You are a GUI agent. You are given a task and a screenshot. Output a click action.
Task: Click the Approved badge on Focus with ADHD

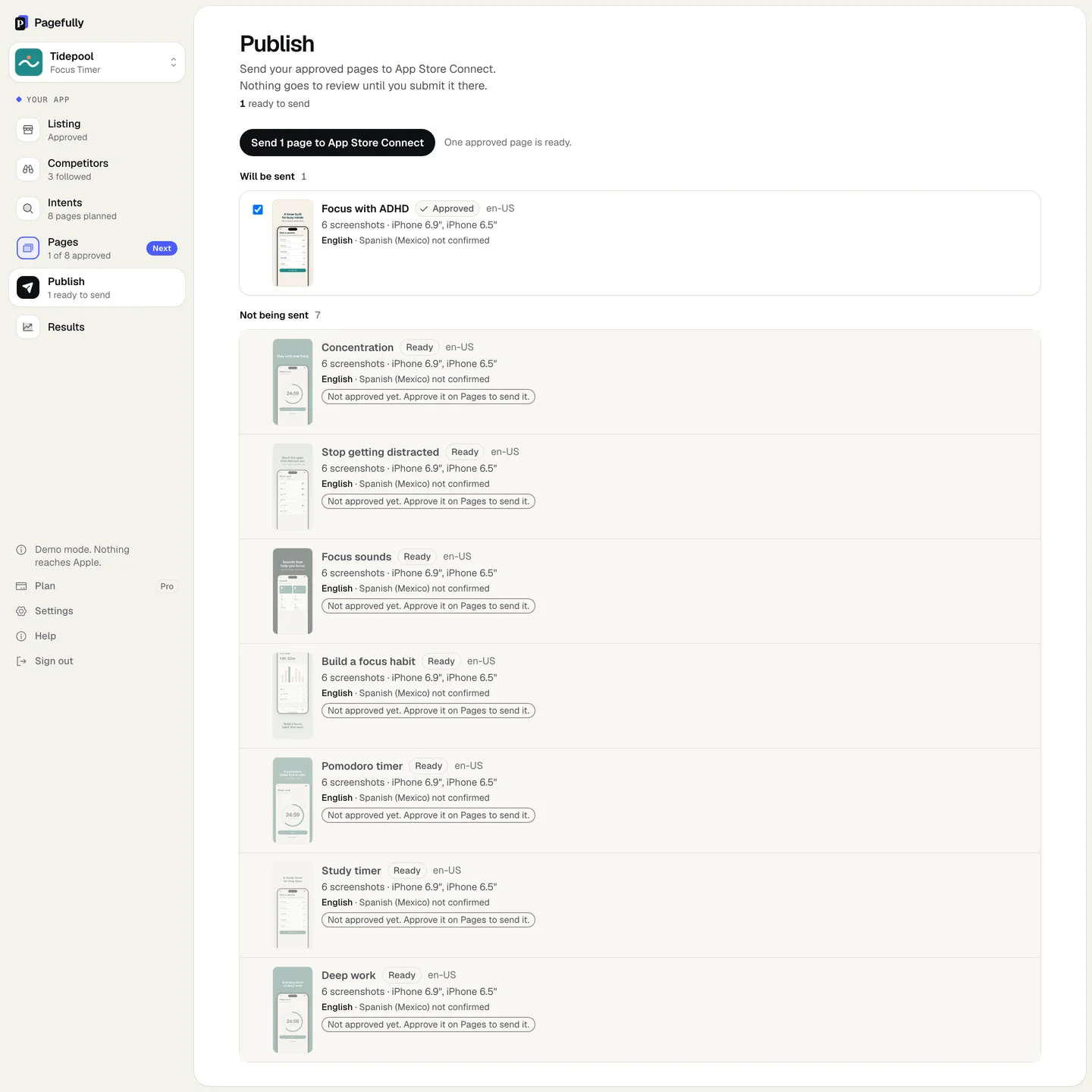coord(447,209)
